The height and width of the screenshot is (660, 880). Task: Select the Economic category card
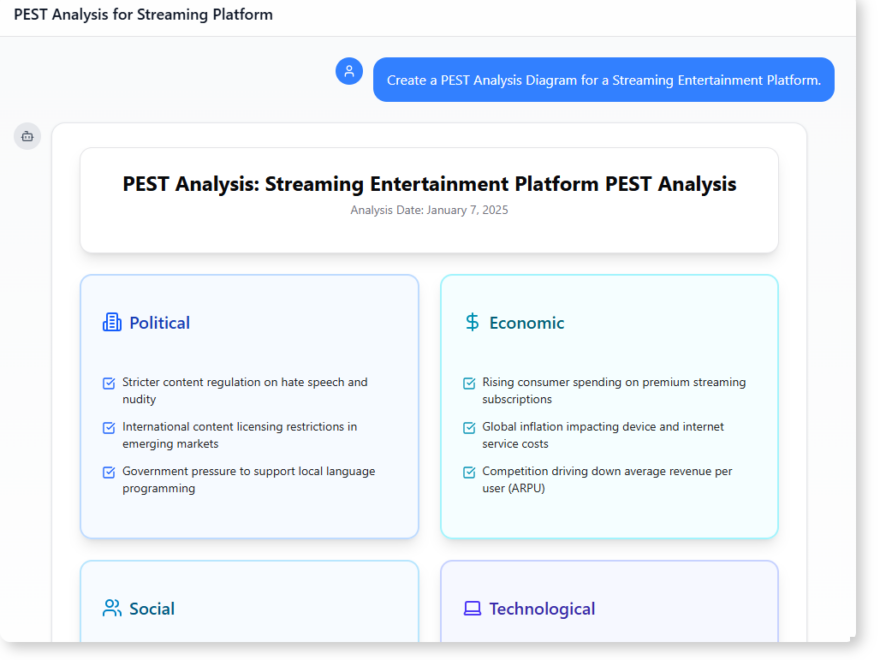(x=609, y=406)
